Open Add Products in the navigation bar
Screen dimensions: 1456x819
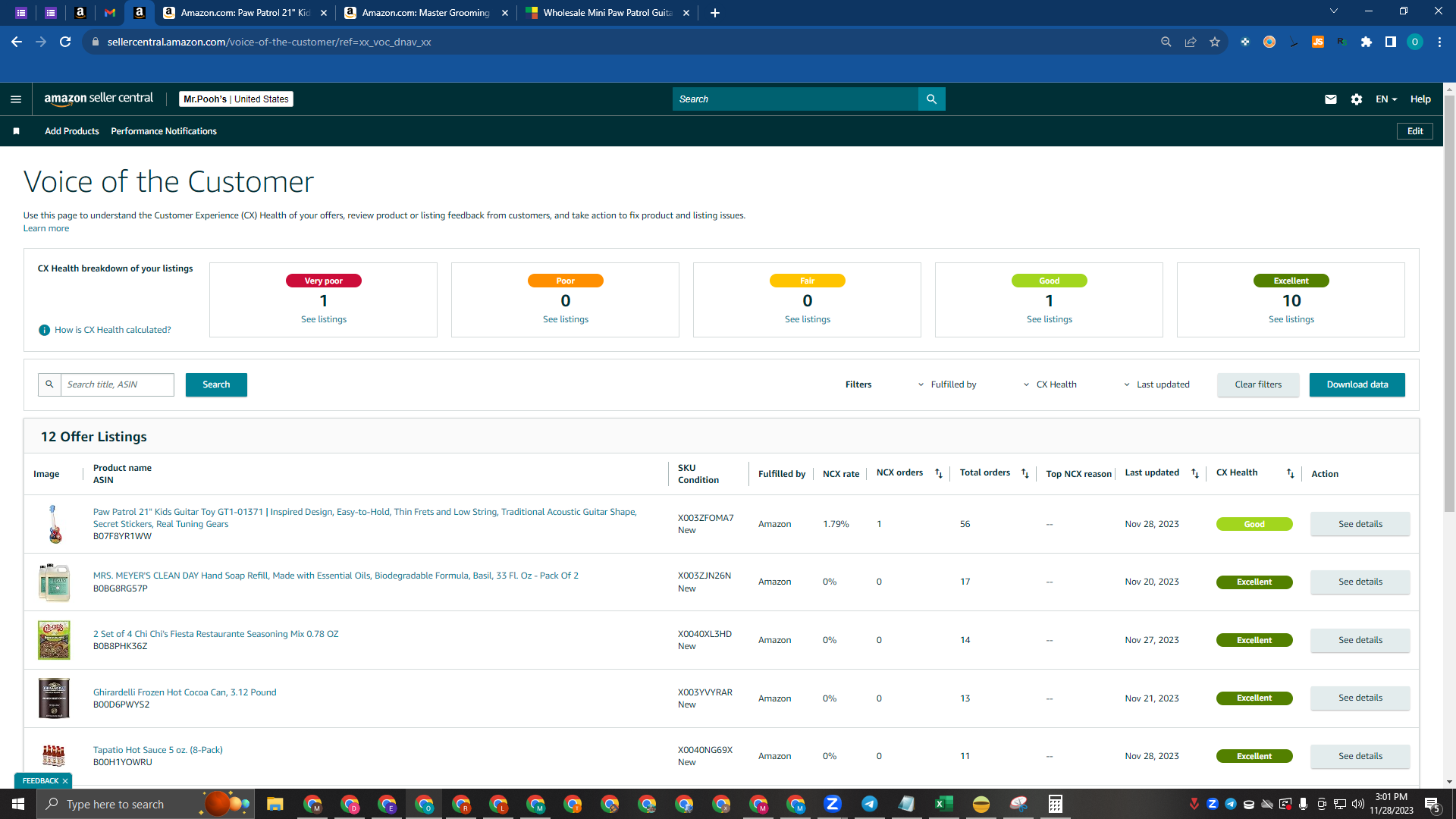(72, 131)
